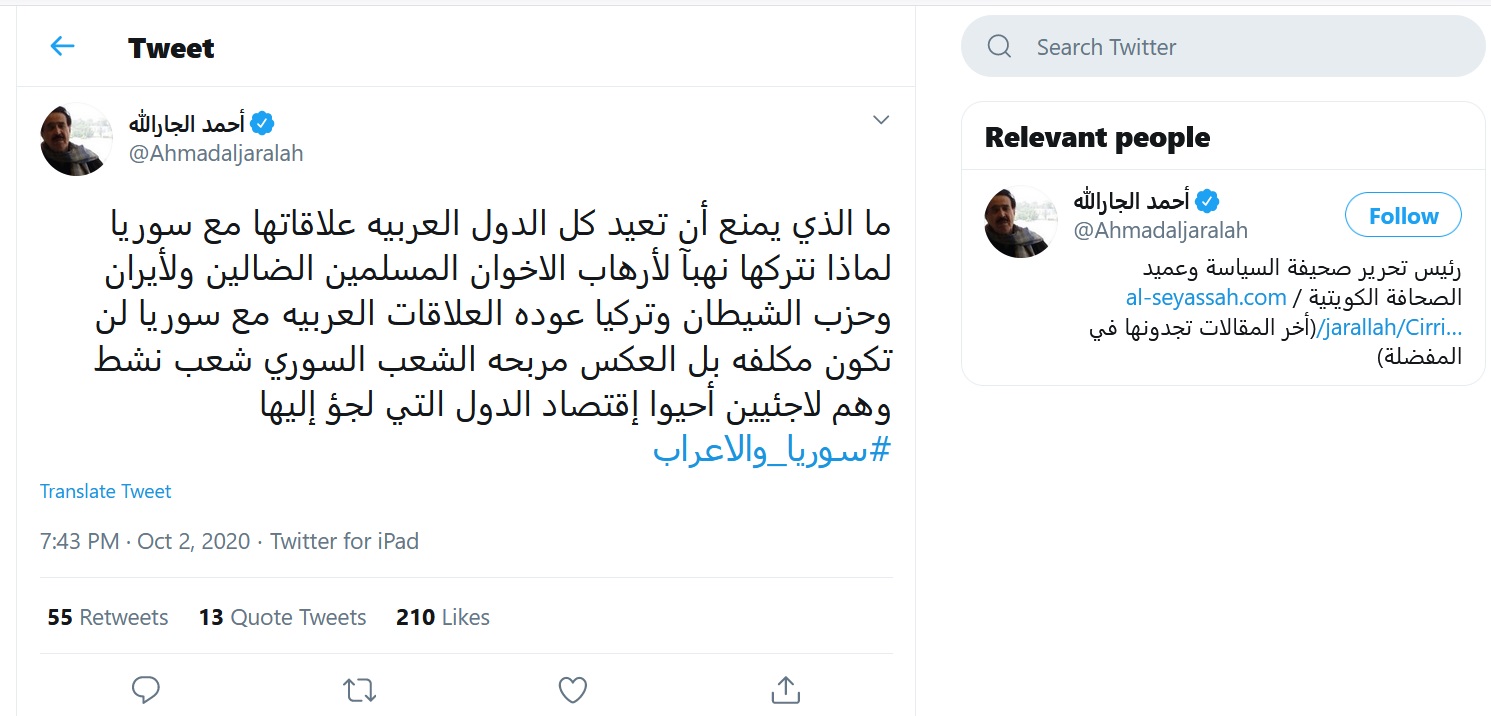This screenshot has width=1491, height=716.
Task: Click verified badge beside tweet author name
Action: click(x=262, y=124)
